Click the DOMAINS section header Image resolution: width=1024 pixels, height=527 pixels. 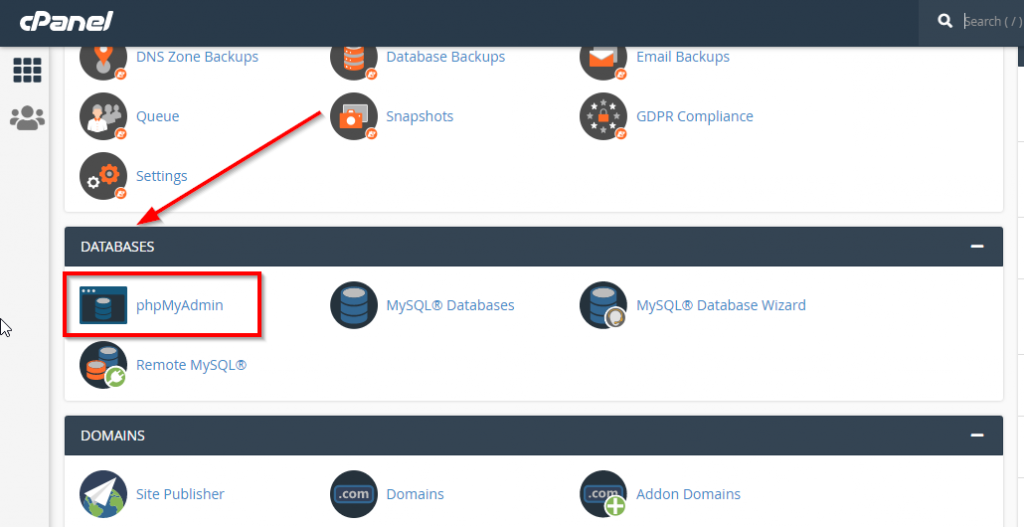pos(534,436)
